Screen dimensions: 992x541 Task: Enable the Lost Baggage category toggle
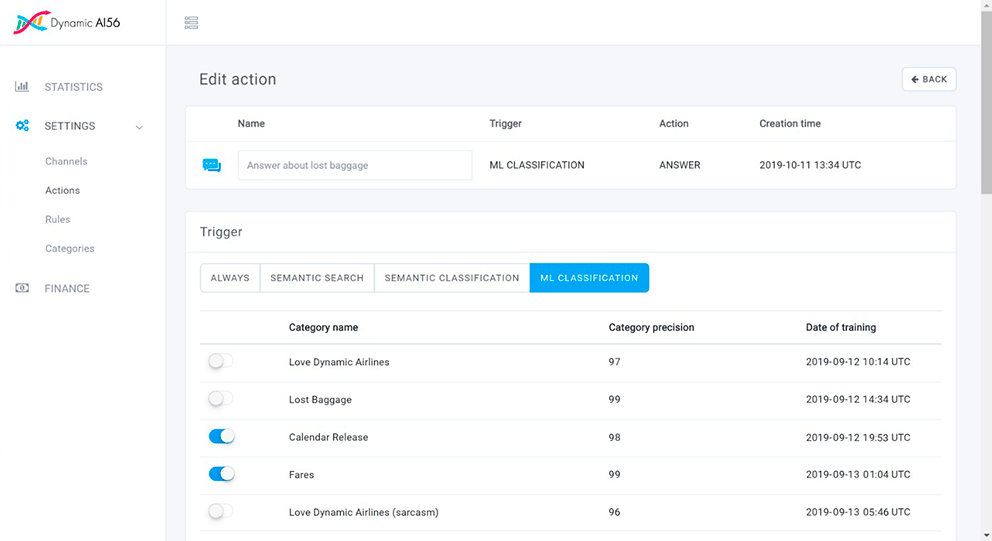coord(221,399)
